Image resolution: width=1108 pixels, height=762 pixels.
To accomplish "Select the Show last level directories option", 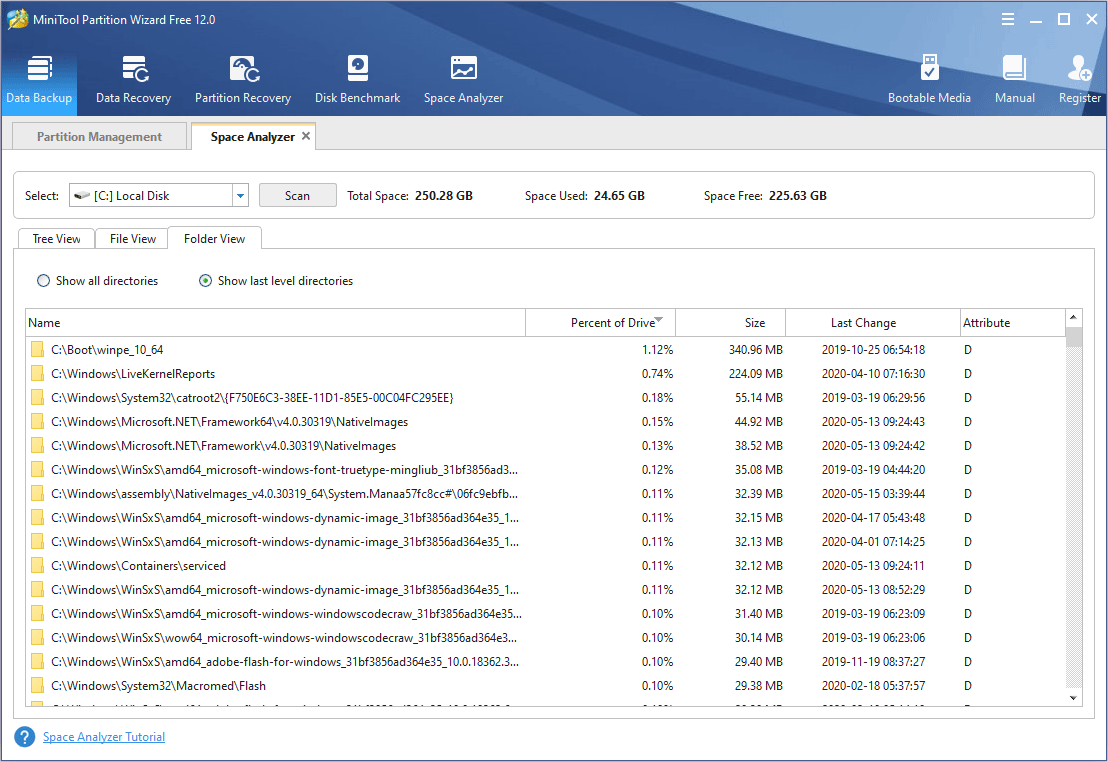I will (206, 281).
